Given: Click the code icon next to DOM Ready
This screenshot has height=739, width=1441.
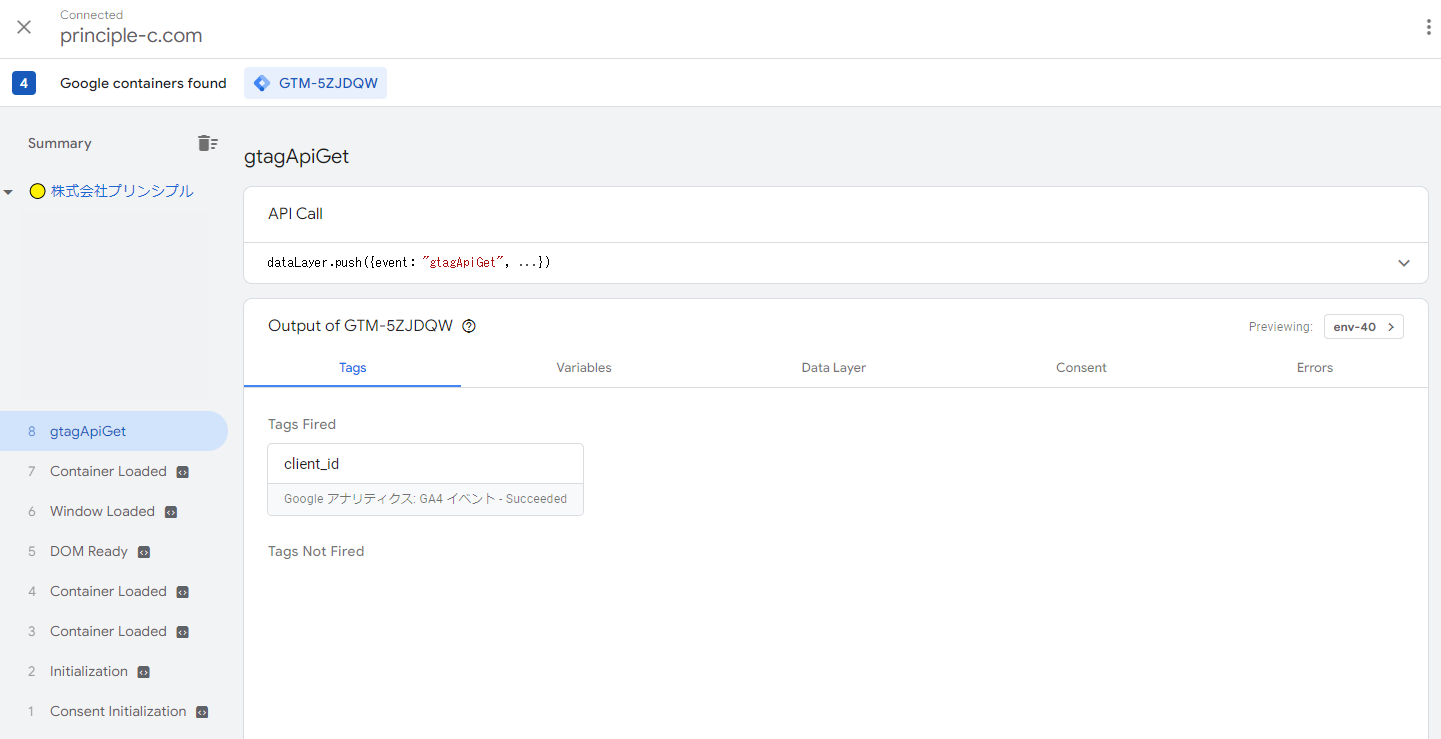Looking at the screenshot, I should click(144, 552).
